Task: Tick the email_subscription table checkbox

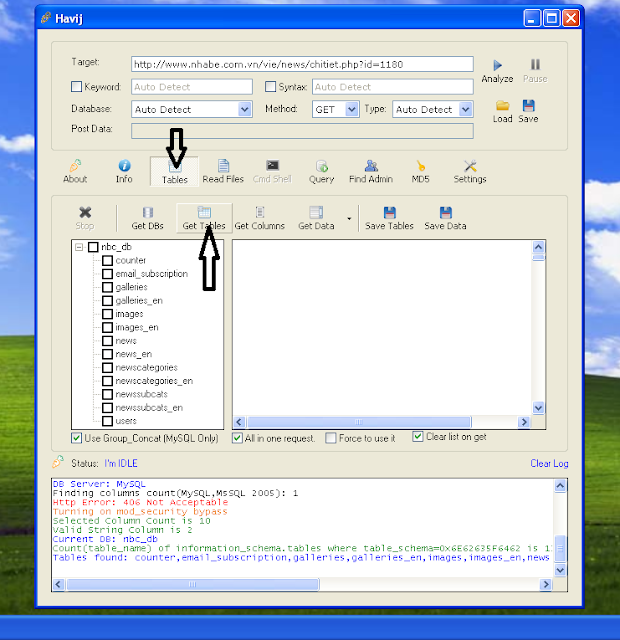Action: 107,274
